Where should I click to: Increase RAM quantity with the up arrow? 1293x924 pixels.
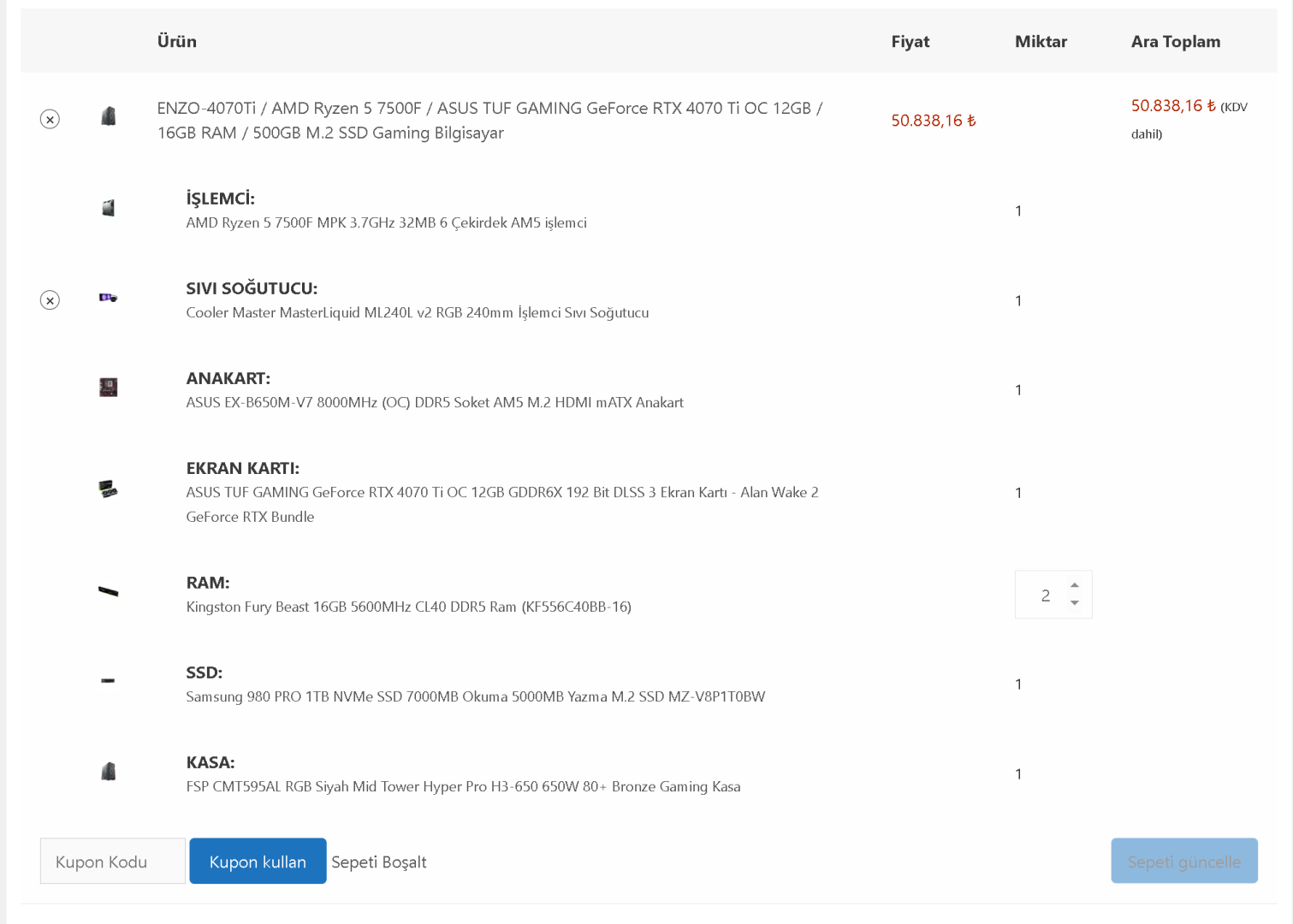click(1075, 585)
